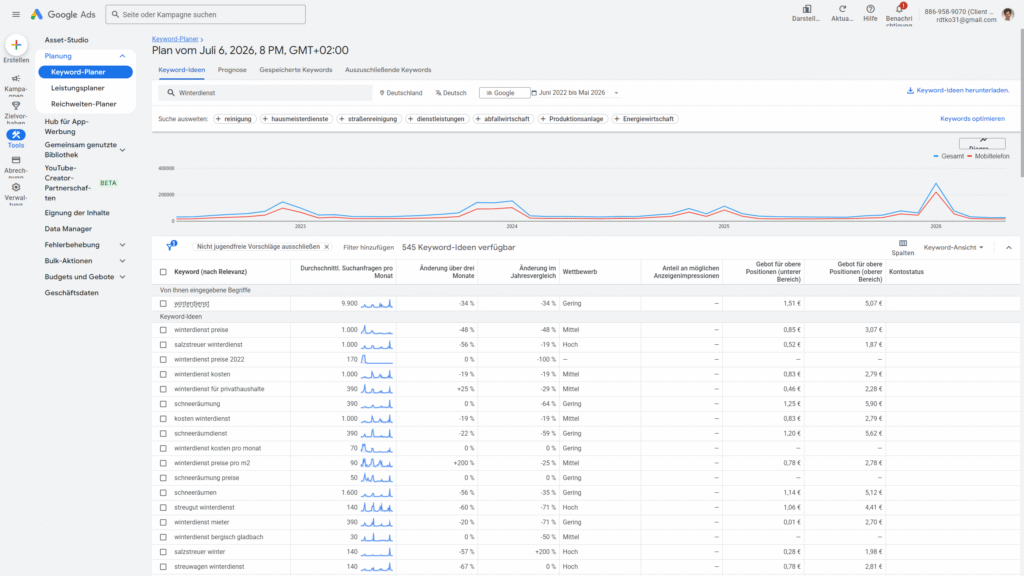Click the Keyword-Ideen herunterladen download link
Screen dimensions: 1024x576
958,91
